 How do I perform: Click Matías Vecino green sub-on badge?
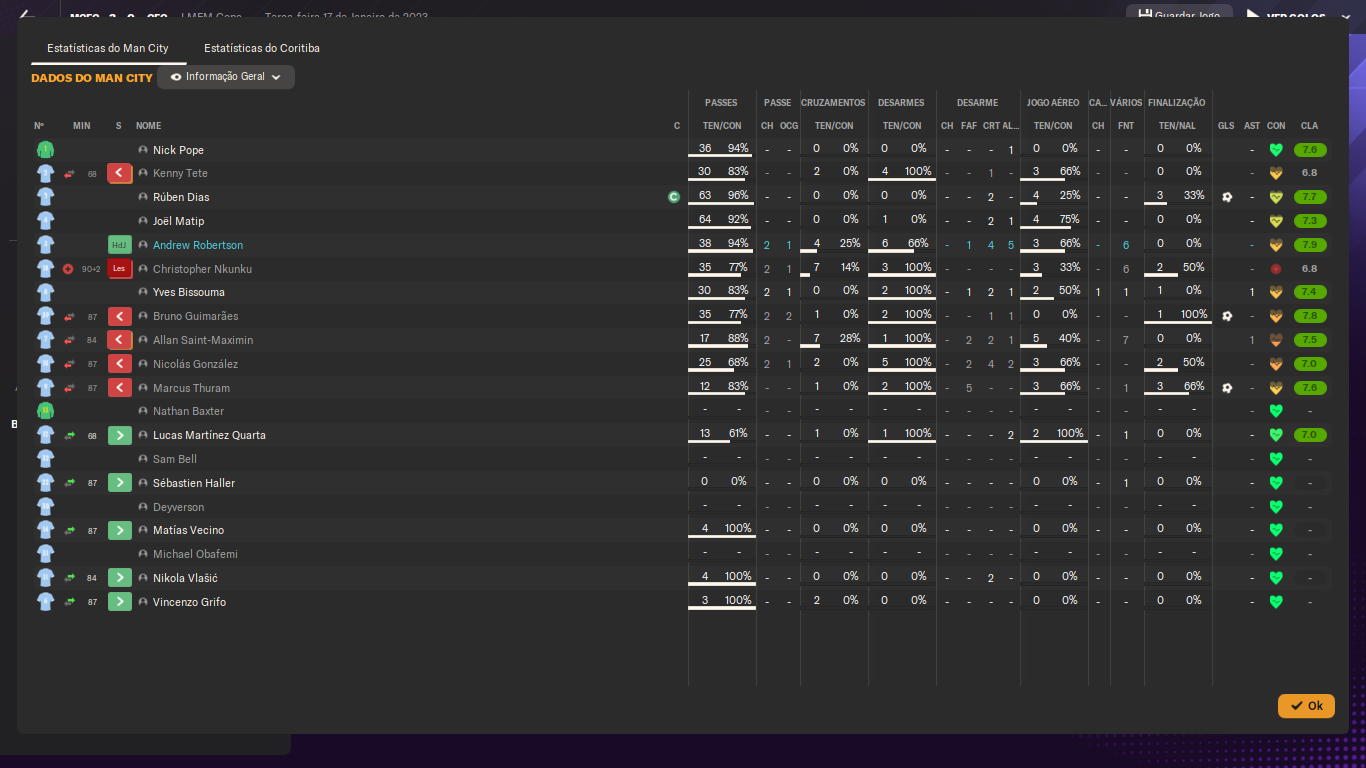coord(120,530)
